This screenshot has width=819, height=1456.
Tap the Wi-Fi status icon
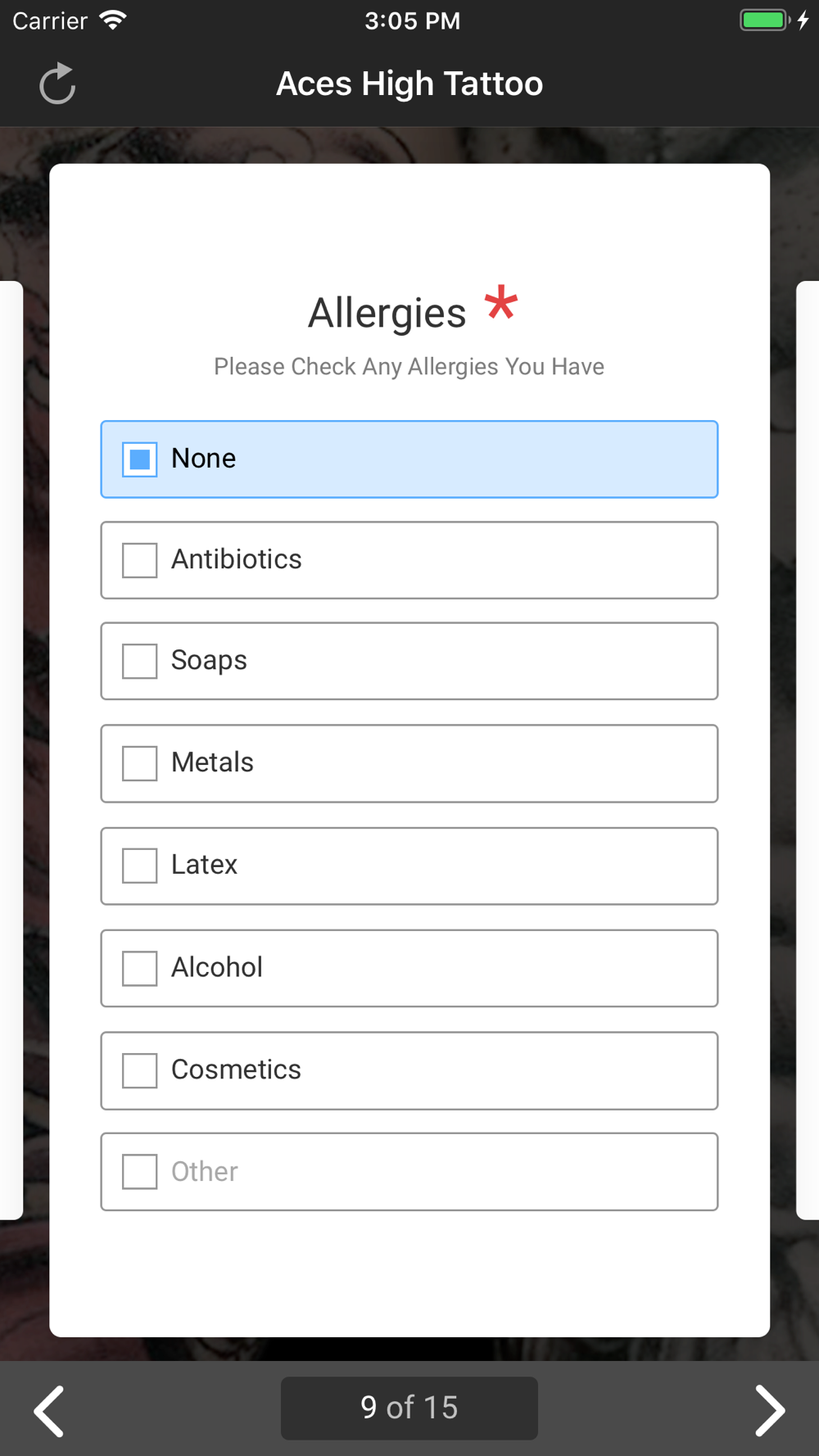point(113,20)
